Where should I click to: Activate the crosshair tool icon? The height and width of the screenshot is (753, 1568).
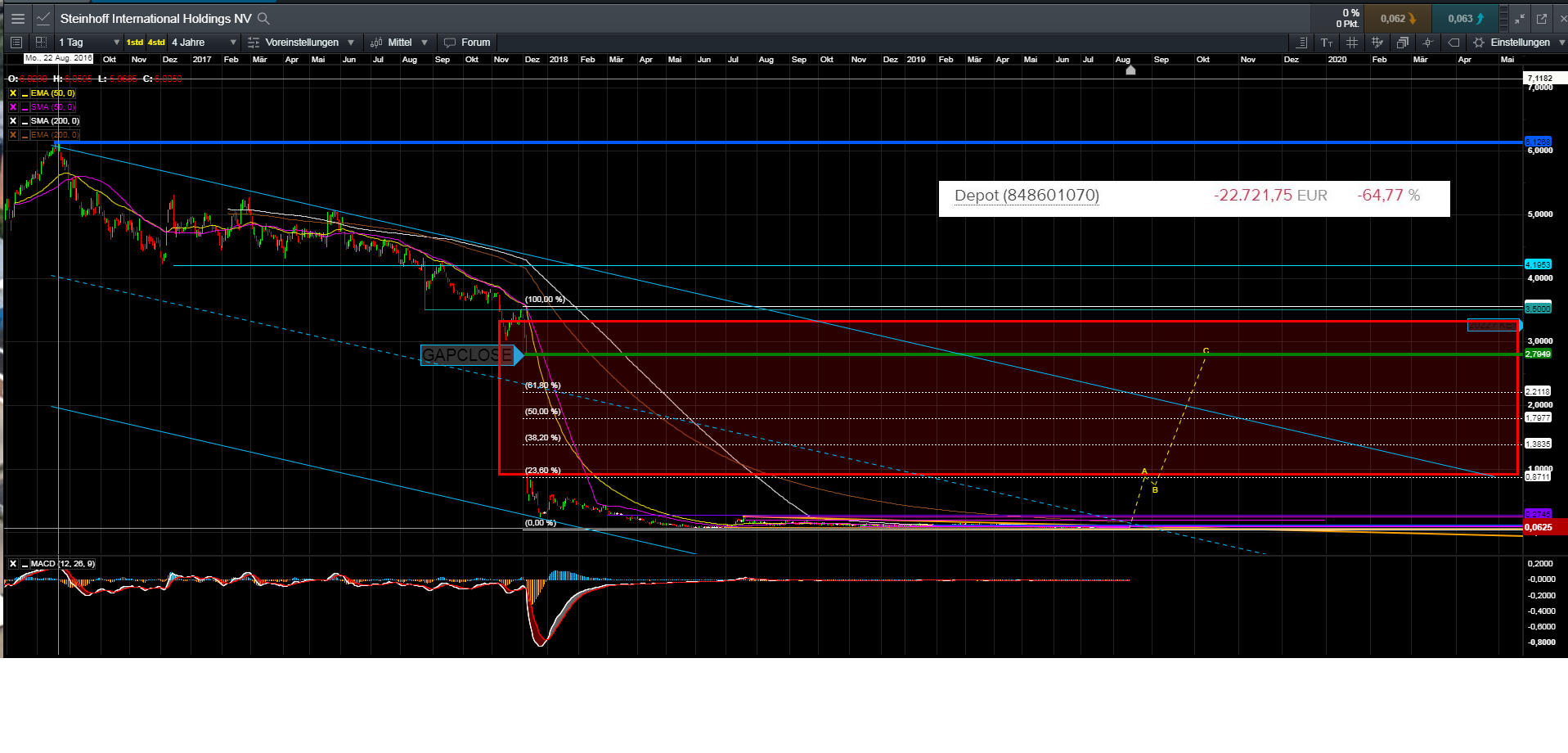(1428, 43)
